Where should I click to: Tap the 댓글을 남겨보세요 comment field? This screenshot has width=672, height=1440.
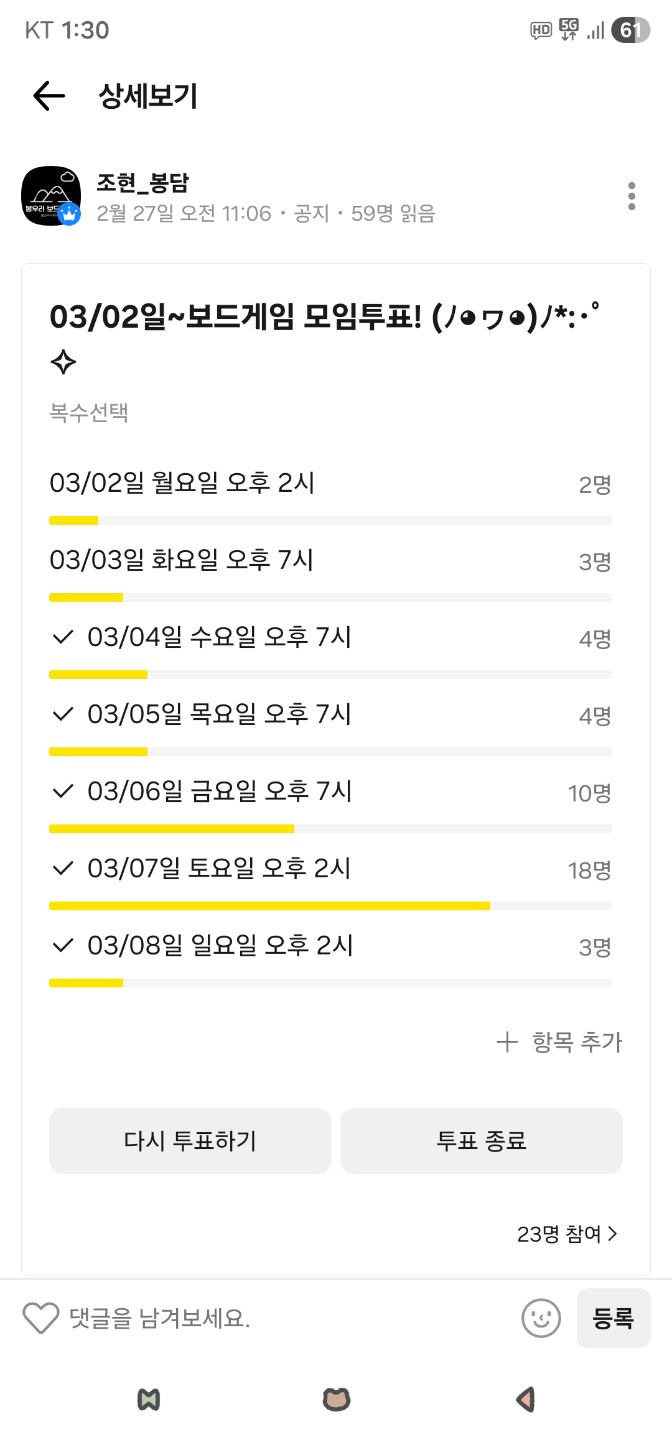pyautogui.click(x=200, y=1318)
